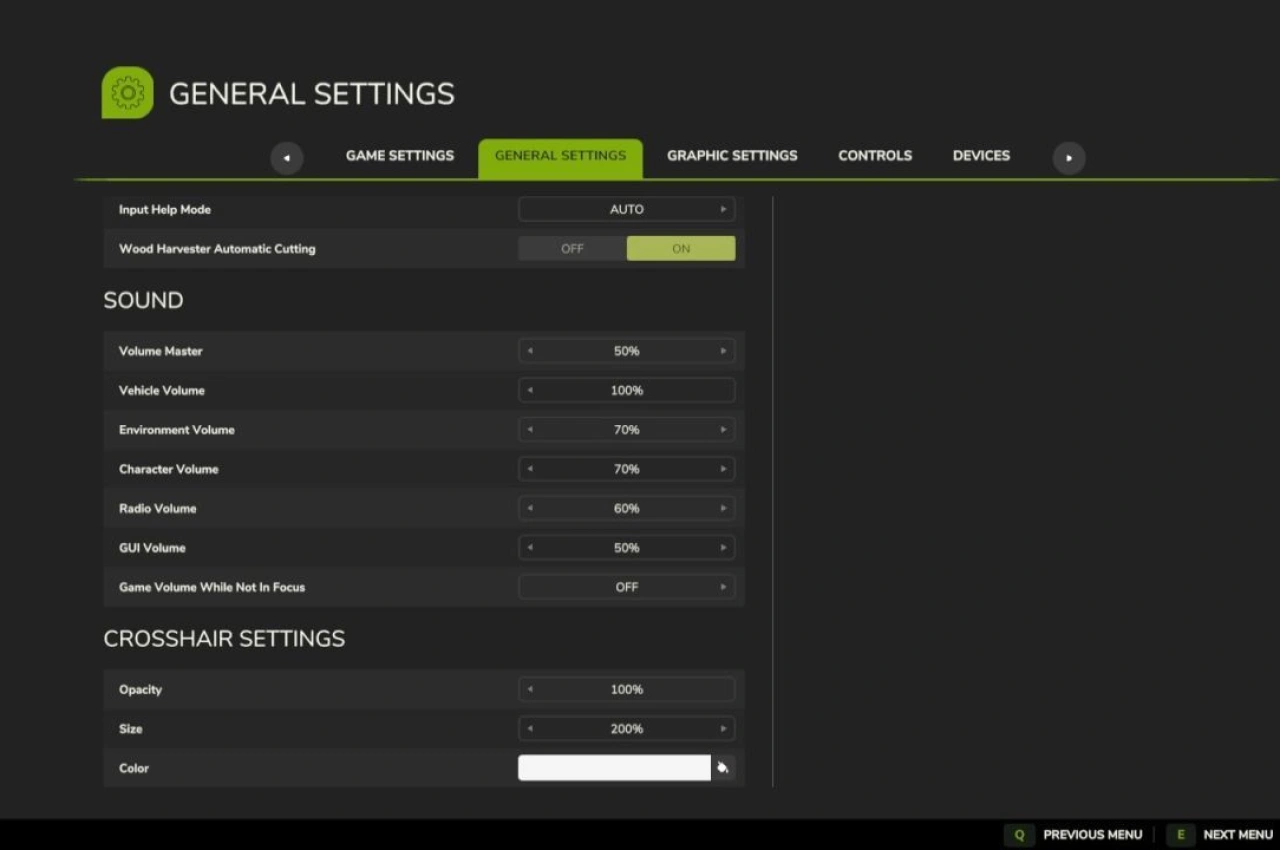1280x850 pixels.
Task: Open the Controls tab
Action: [875, 156]
